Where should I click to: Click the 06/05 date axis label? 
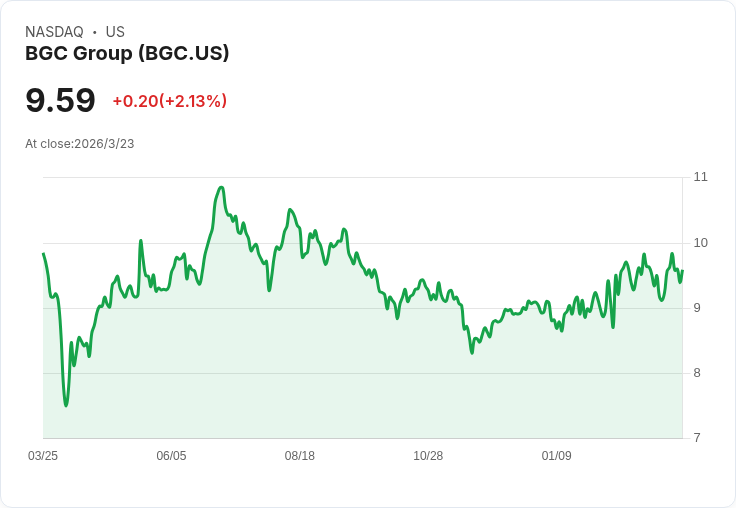tap(171, 455)
